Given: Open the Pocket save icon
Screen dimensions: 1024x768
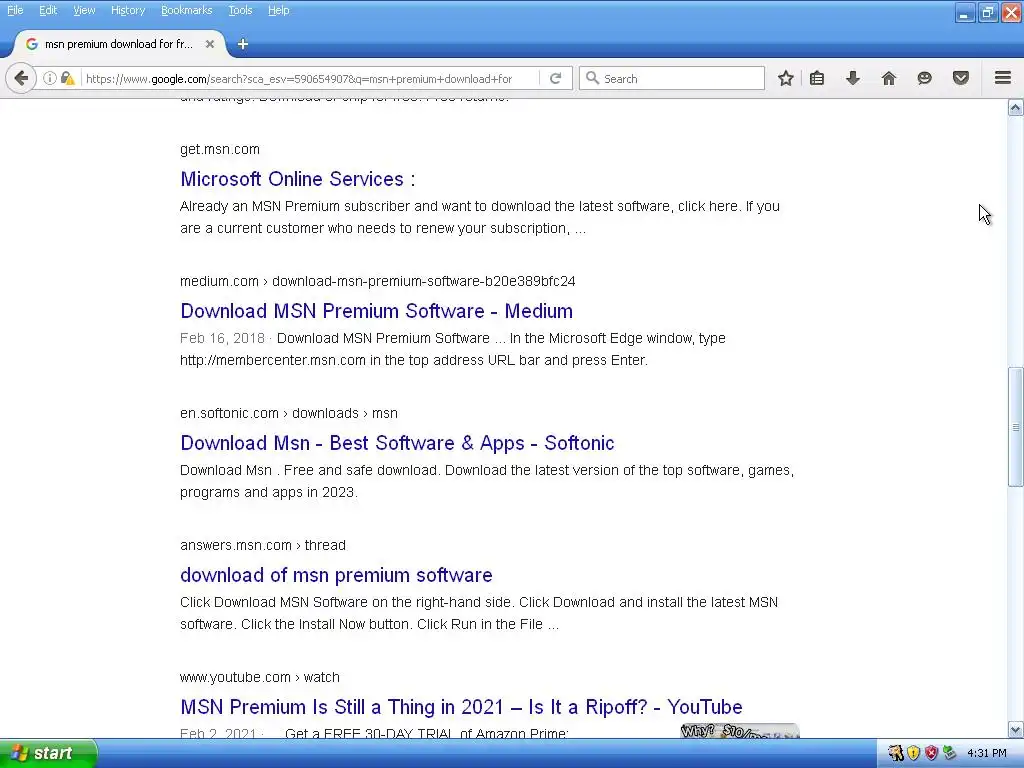Looking at the screenshot, I should pos(961,78).
